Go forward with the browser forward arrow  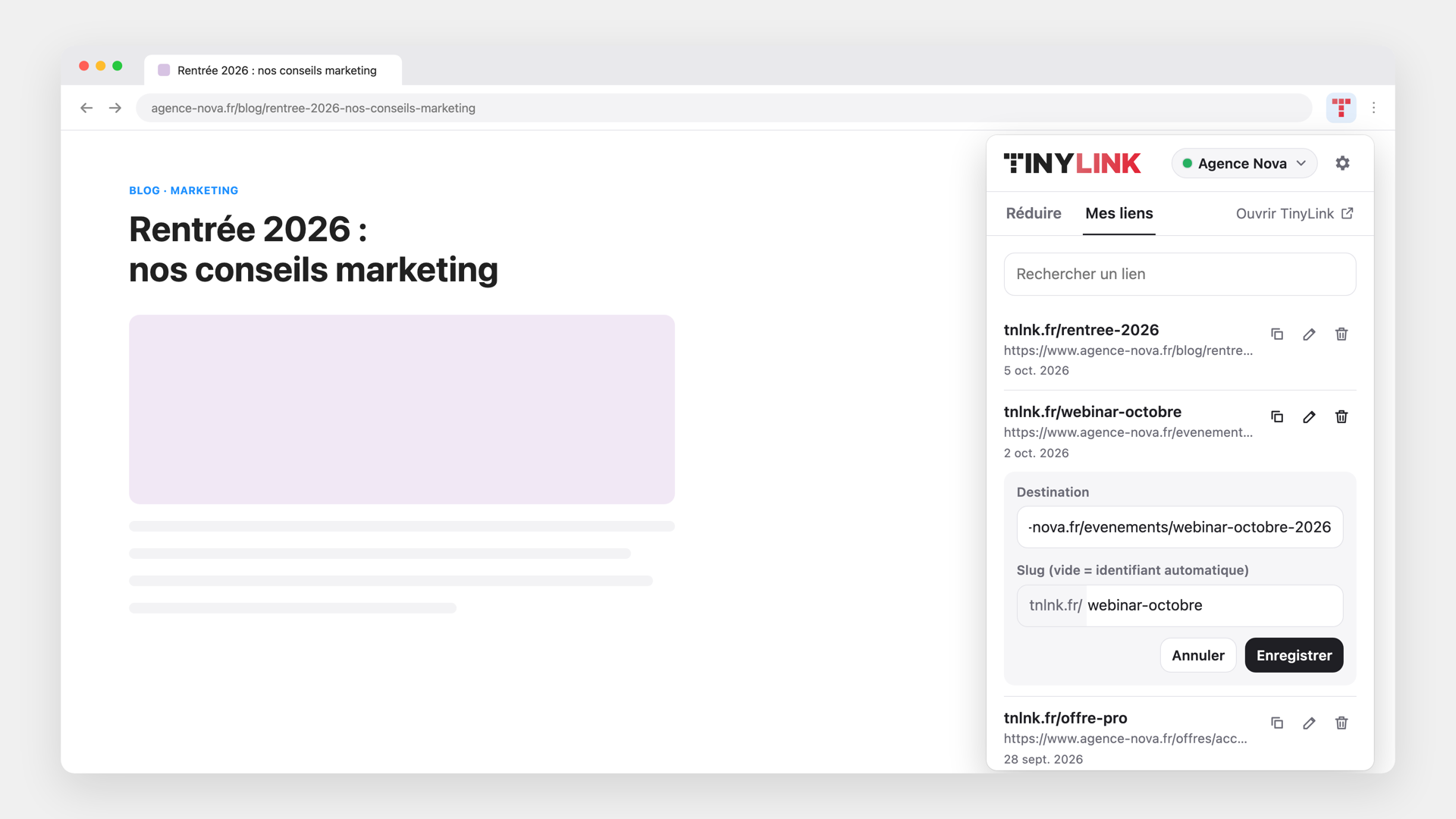click(x=115, y=108)
